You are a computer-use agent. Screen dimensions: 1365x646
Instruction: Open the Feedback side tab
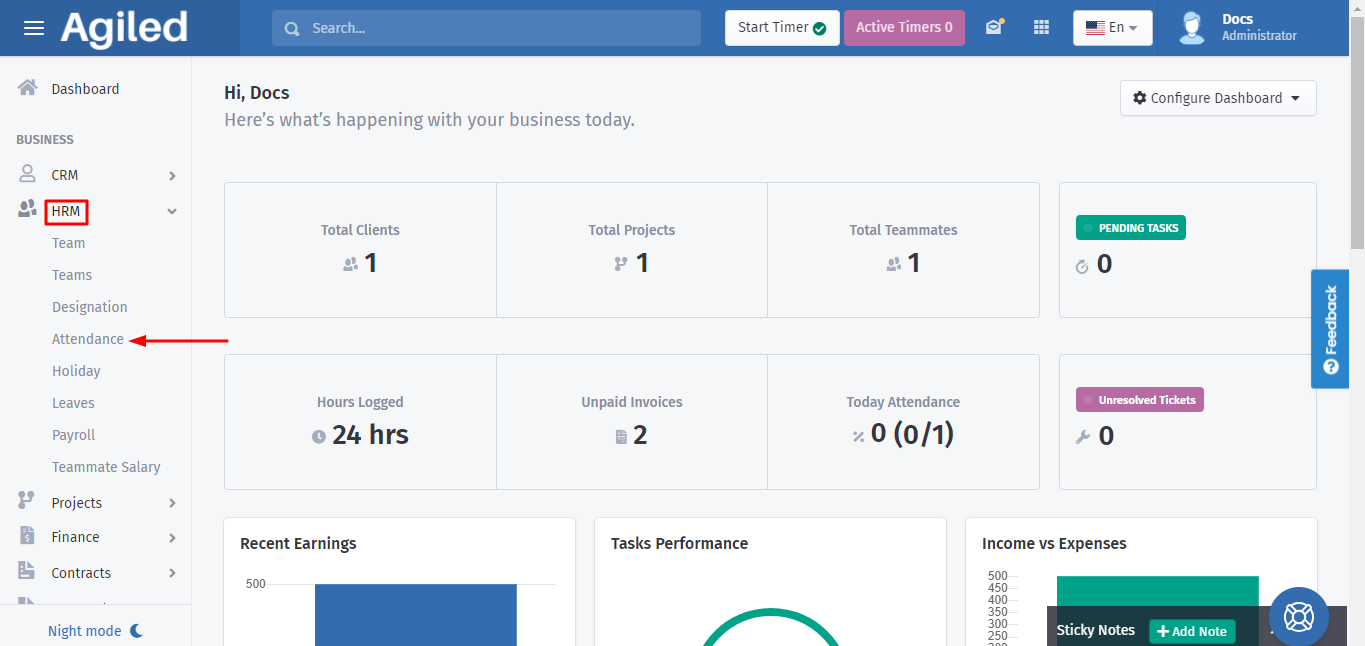click(1329, 328)
